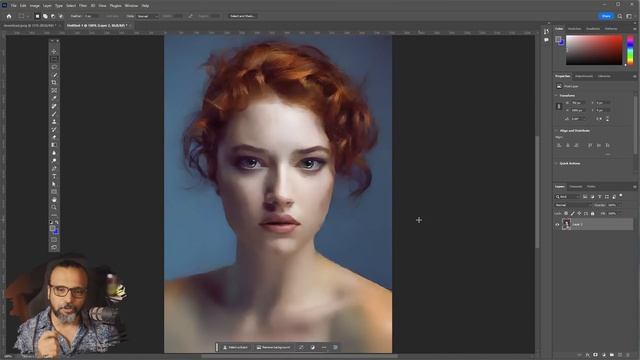The image size is (640, 360).
Task: Toggle lock position icon
Action: coord(579,213)
